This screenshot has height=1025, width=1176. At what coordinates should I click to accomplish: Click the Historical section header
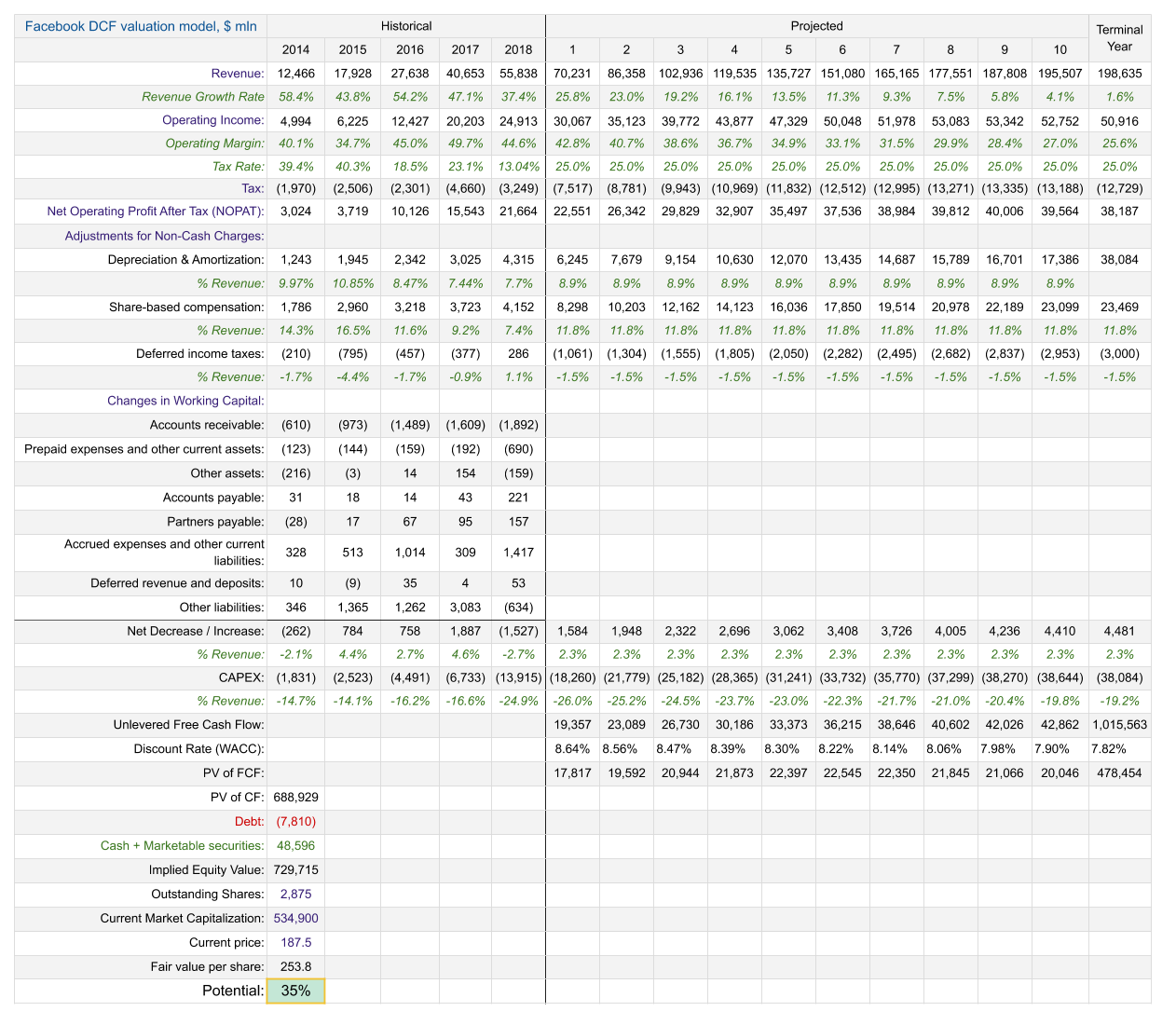pyautogui.click(x=406, y=26)
